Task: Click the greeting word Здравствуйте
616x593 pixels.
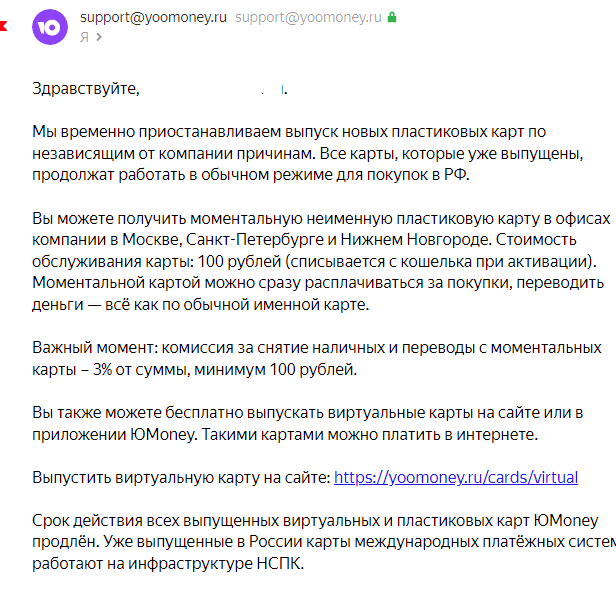Action: coord(86,88)
